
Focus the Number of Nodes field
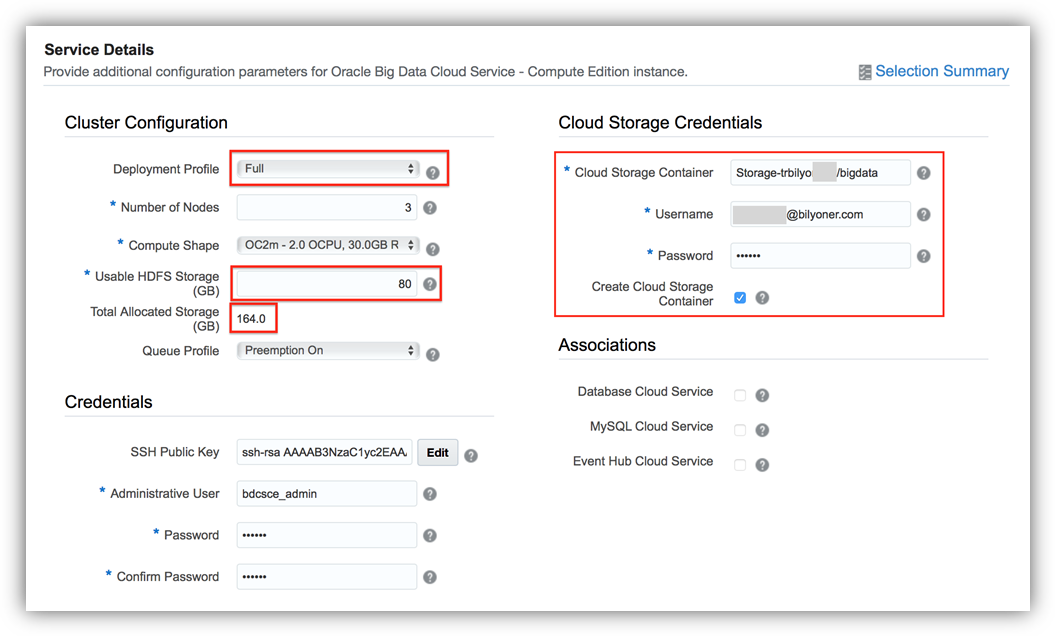click(x=327, y=208)
